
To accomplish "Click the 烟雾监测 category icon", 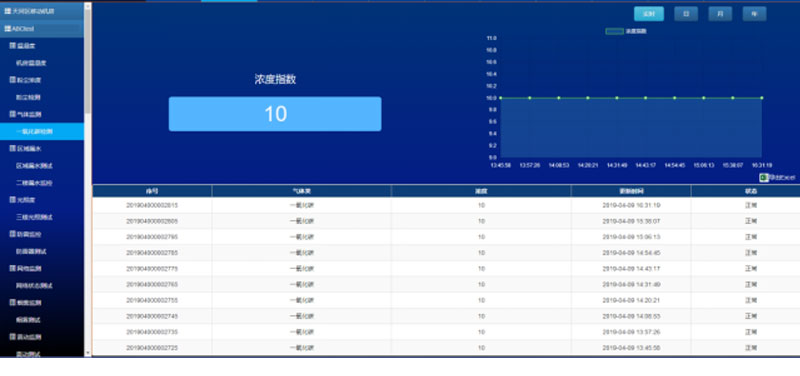I will pyautogui.click(x=13, y=302).
